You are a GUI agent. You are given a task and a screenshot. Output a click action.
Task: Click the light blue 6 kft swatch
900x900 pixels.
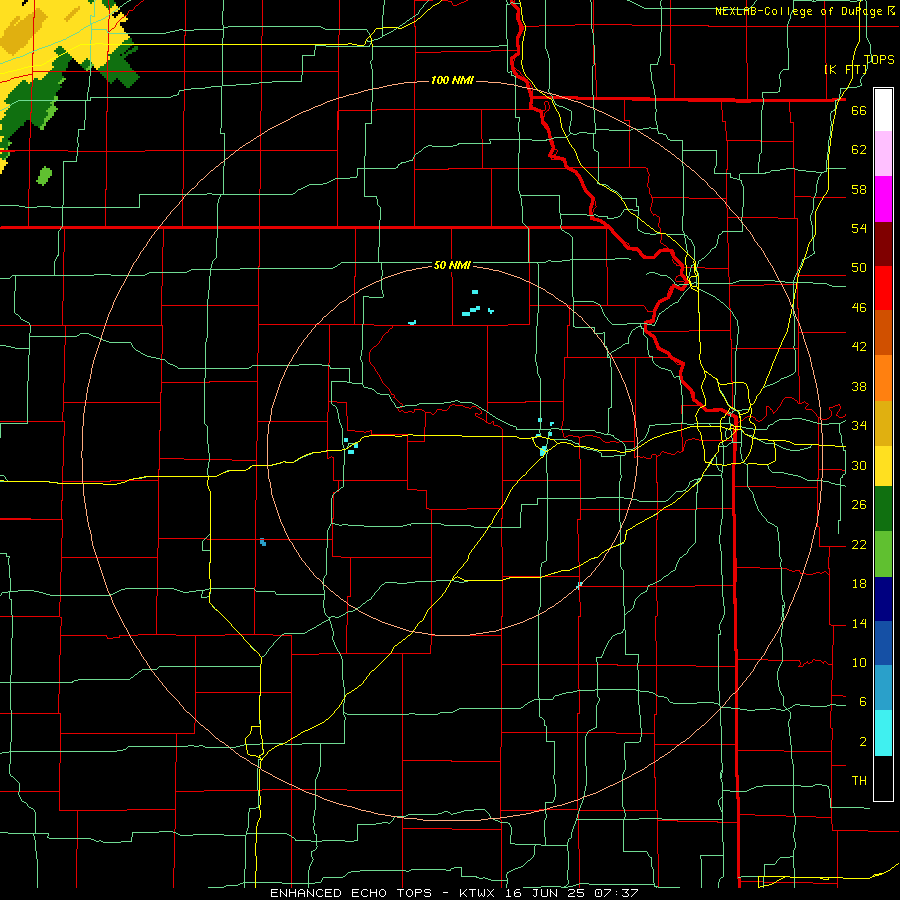tap(883, 688)
